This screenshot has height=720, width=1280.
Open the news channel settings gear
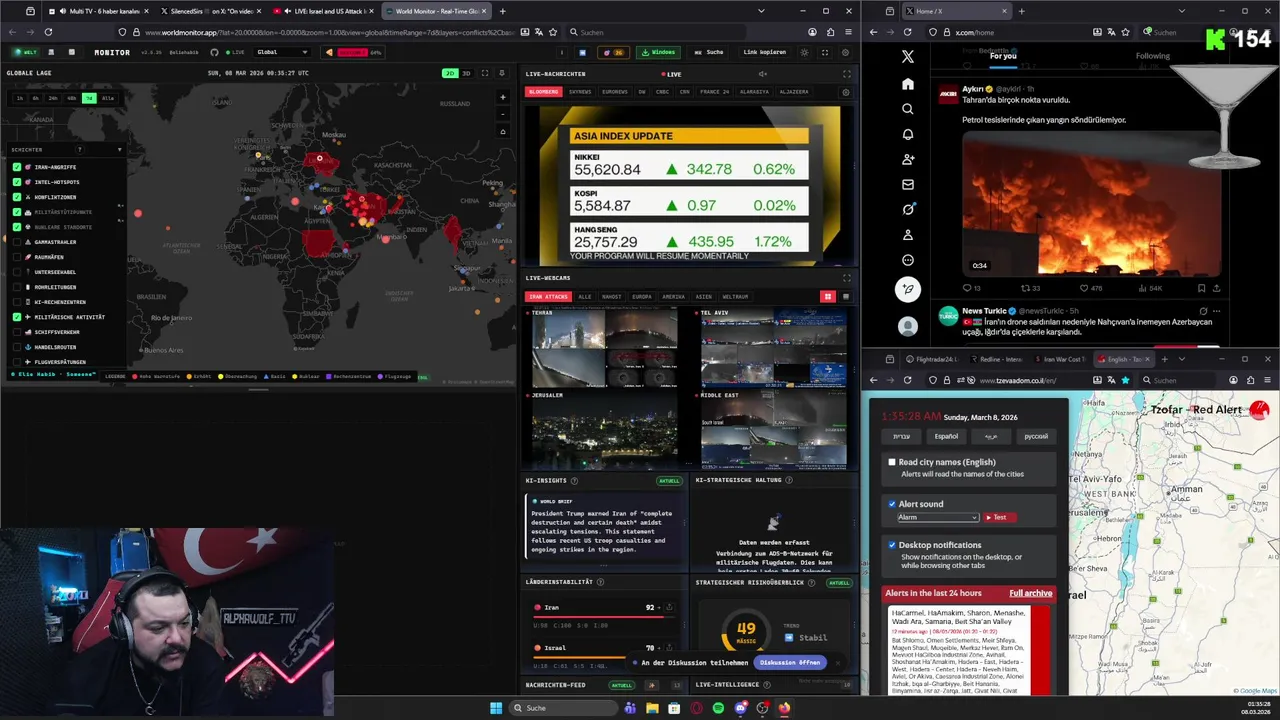pos(846,92)
